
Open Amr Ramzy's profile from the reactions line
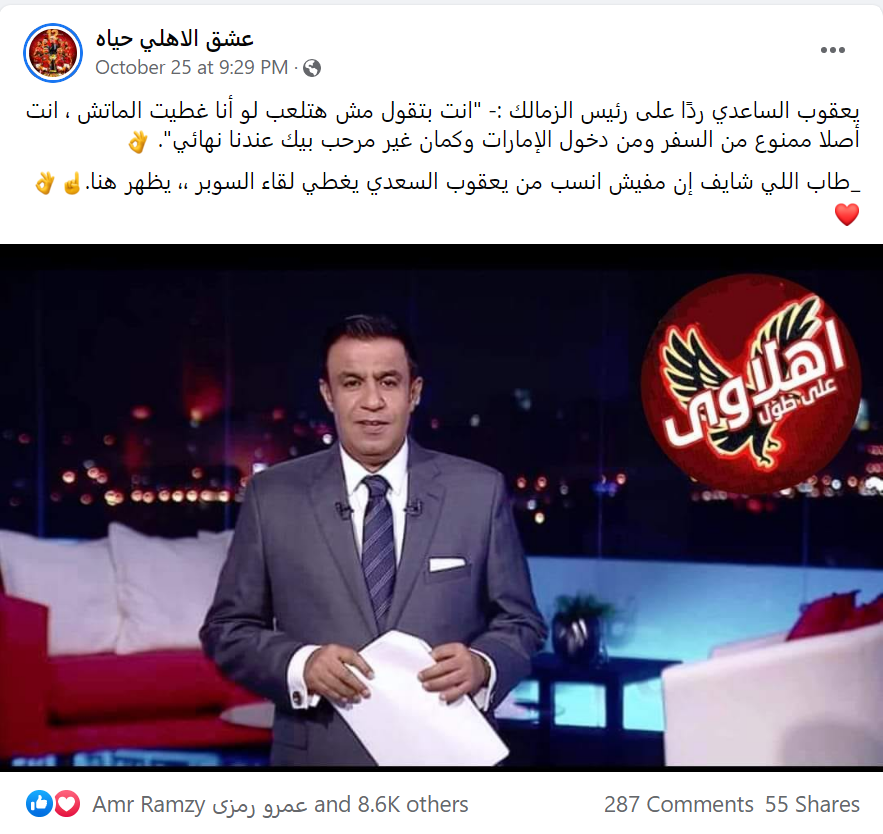point(200,804)
